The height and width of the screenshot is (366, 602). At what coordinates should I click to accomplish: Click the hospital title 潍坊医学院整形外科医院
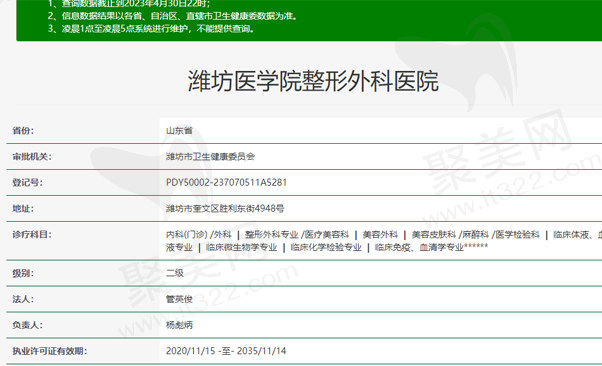[x=313, y=81]
